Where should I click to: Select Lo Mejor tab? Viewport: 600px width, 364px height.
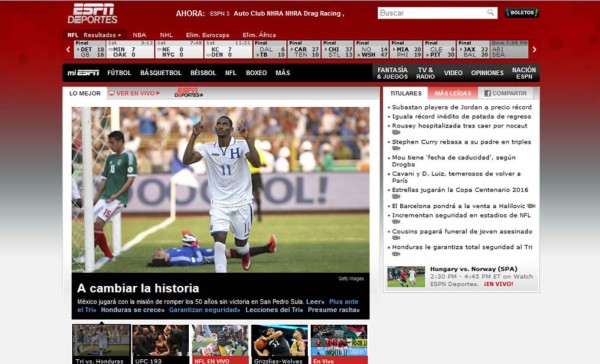tap(85, 93)
